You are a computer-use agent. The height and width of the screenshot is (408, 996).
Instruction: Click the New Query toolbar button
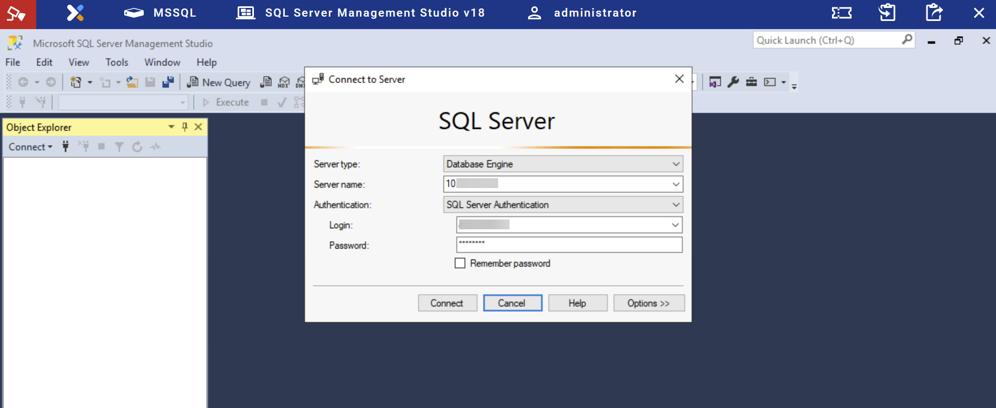tap(218, 83)
